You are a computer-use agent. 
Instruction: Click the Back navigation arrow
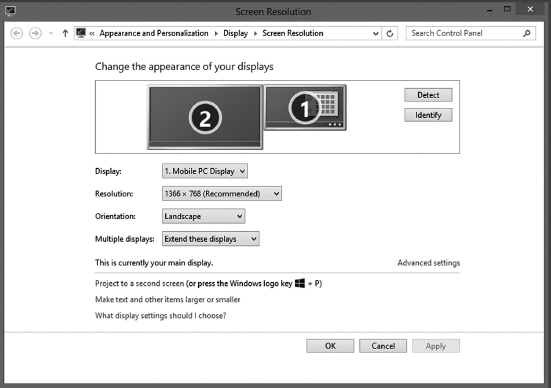click(17, 33)
